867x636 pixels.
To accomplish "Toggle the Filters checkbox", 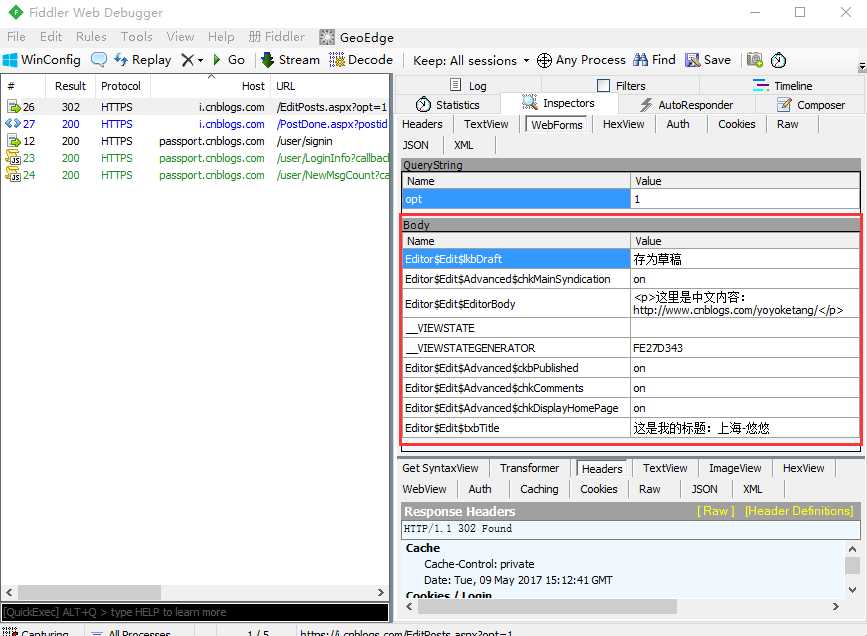I will pos(603,86).
